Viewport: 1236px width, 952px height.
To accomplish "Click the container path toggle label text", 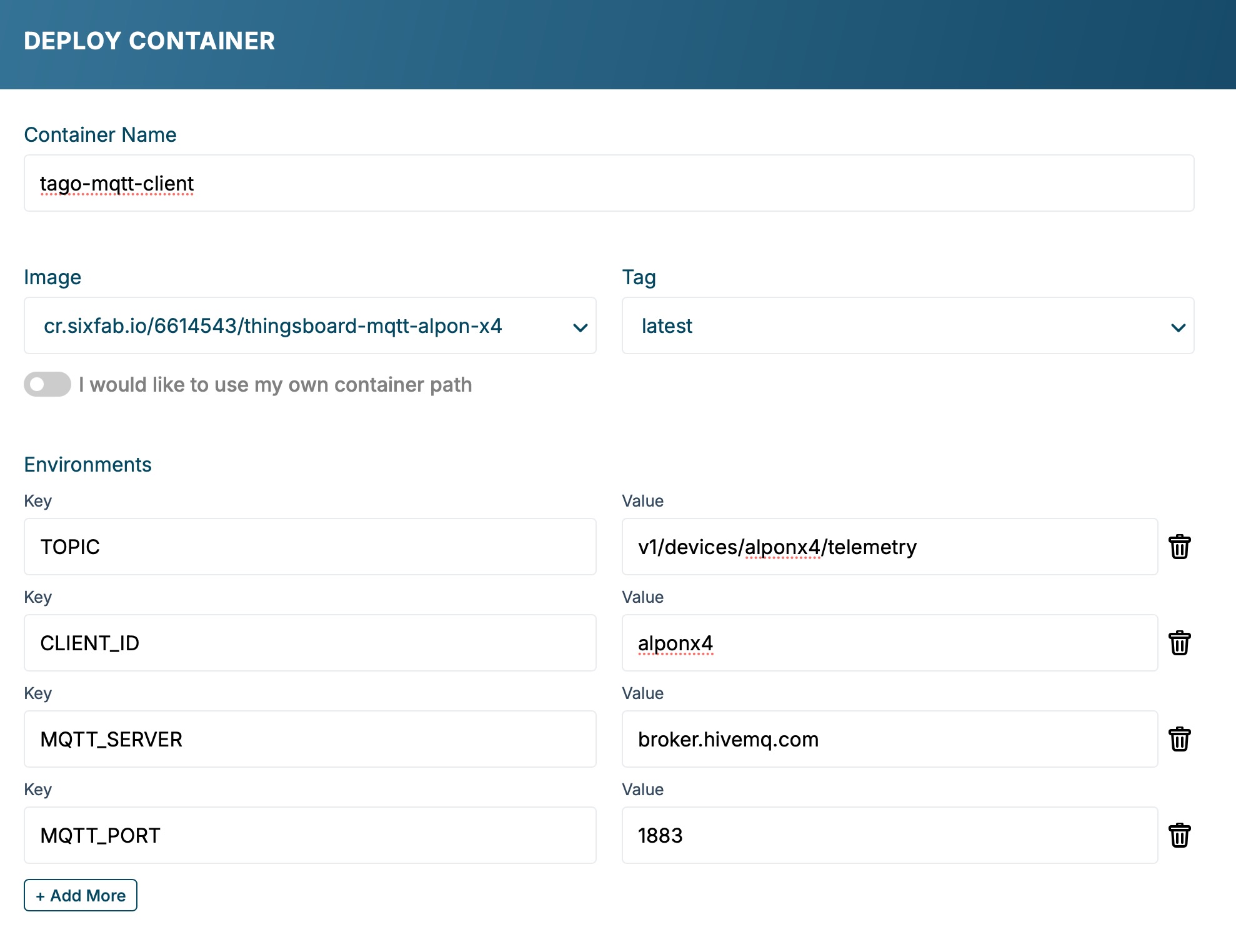I will (274, 385).
